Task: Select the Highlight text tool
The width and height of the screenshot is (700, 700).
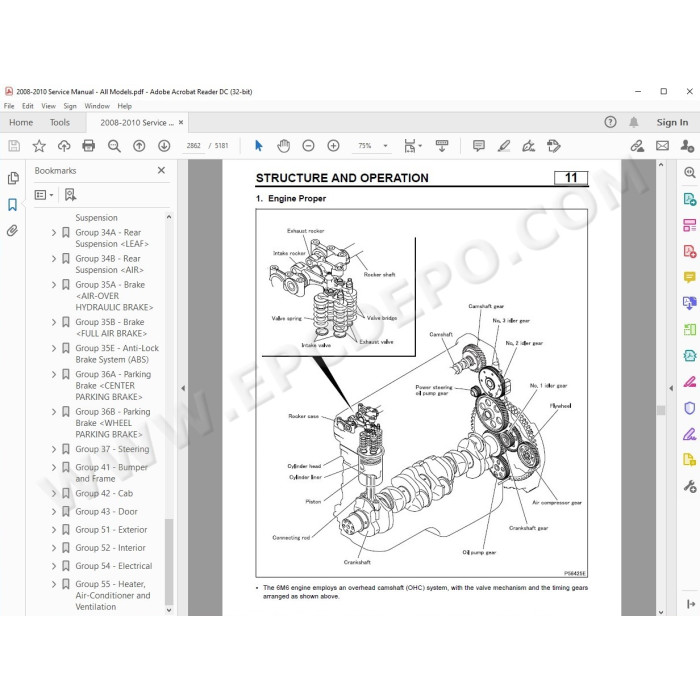Action: [504, 146]
